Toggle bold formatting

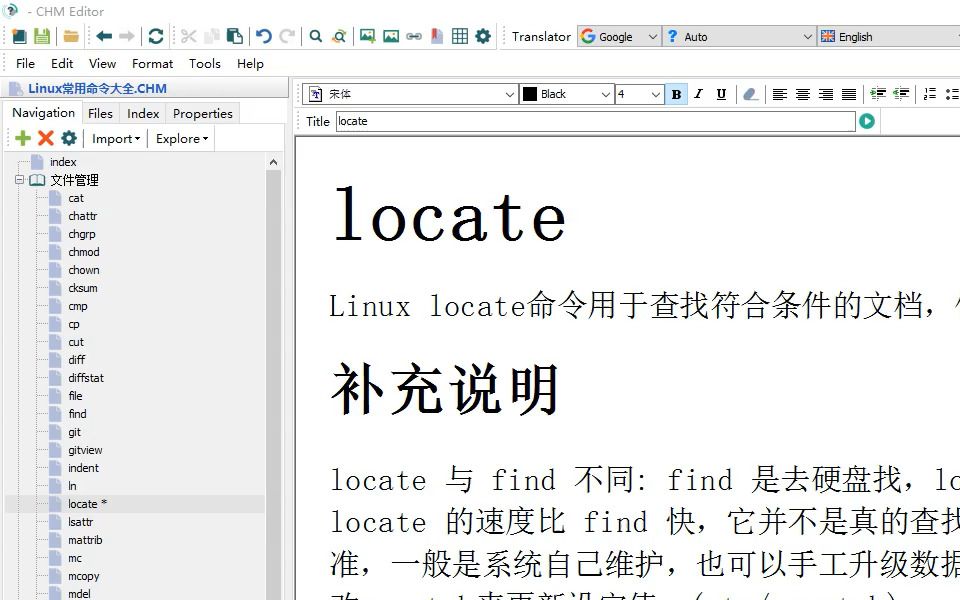click(x=677, y=94)
